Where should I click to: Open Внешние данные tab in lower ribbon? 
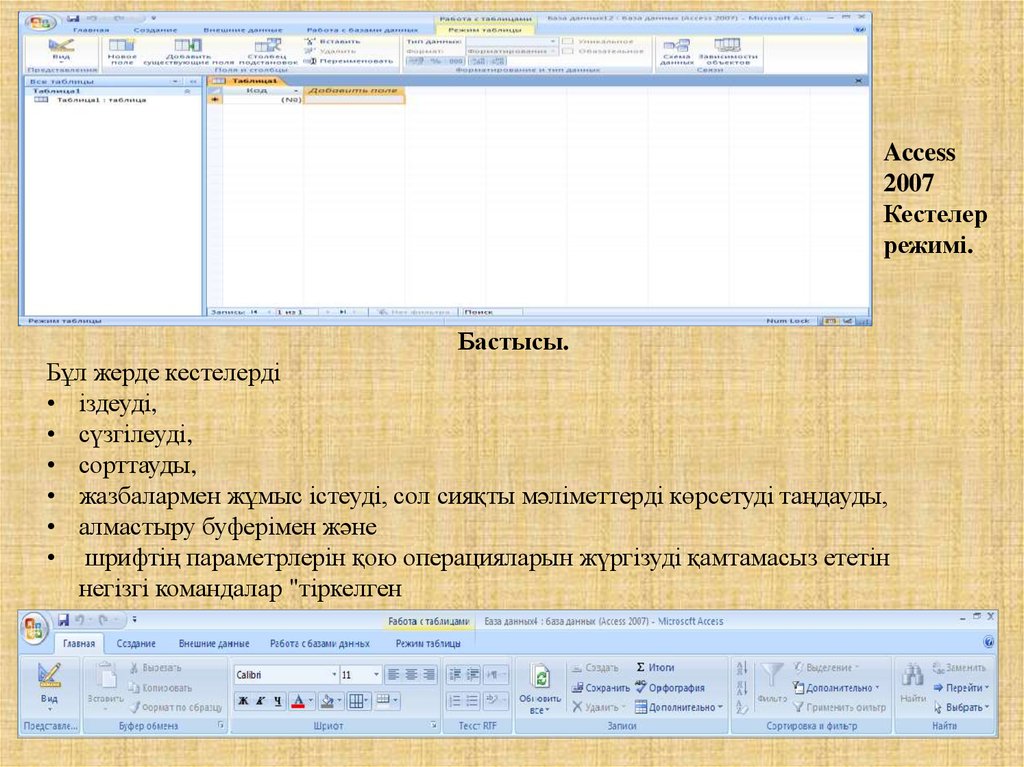(x=213, y=644)
